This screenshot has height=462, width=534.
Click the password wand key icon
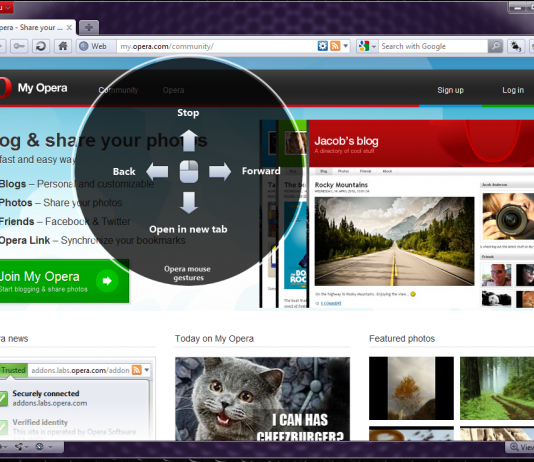coord(19,46)
